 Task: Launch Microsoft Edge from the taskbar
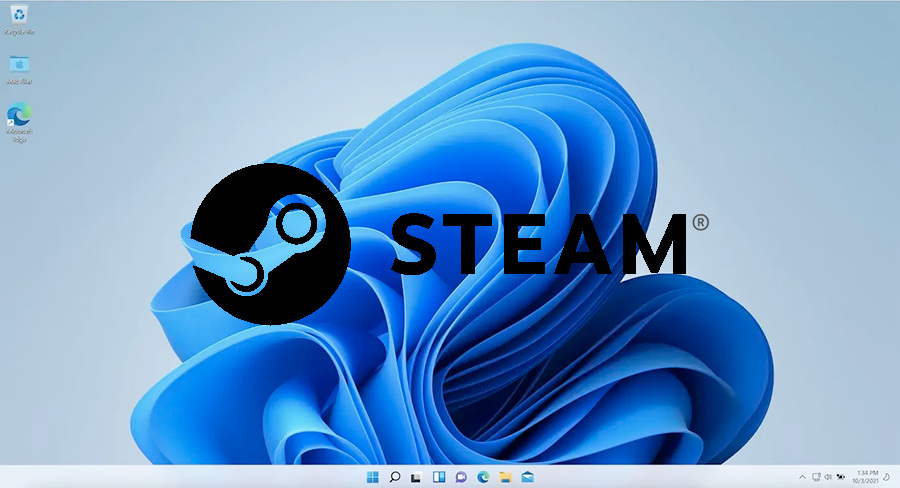pos(483,477)
